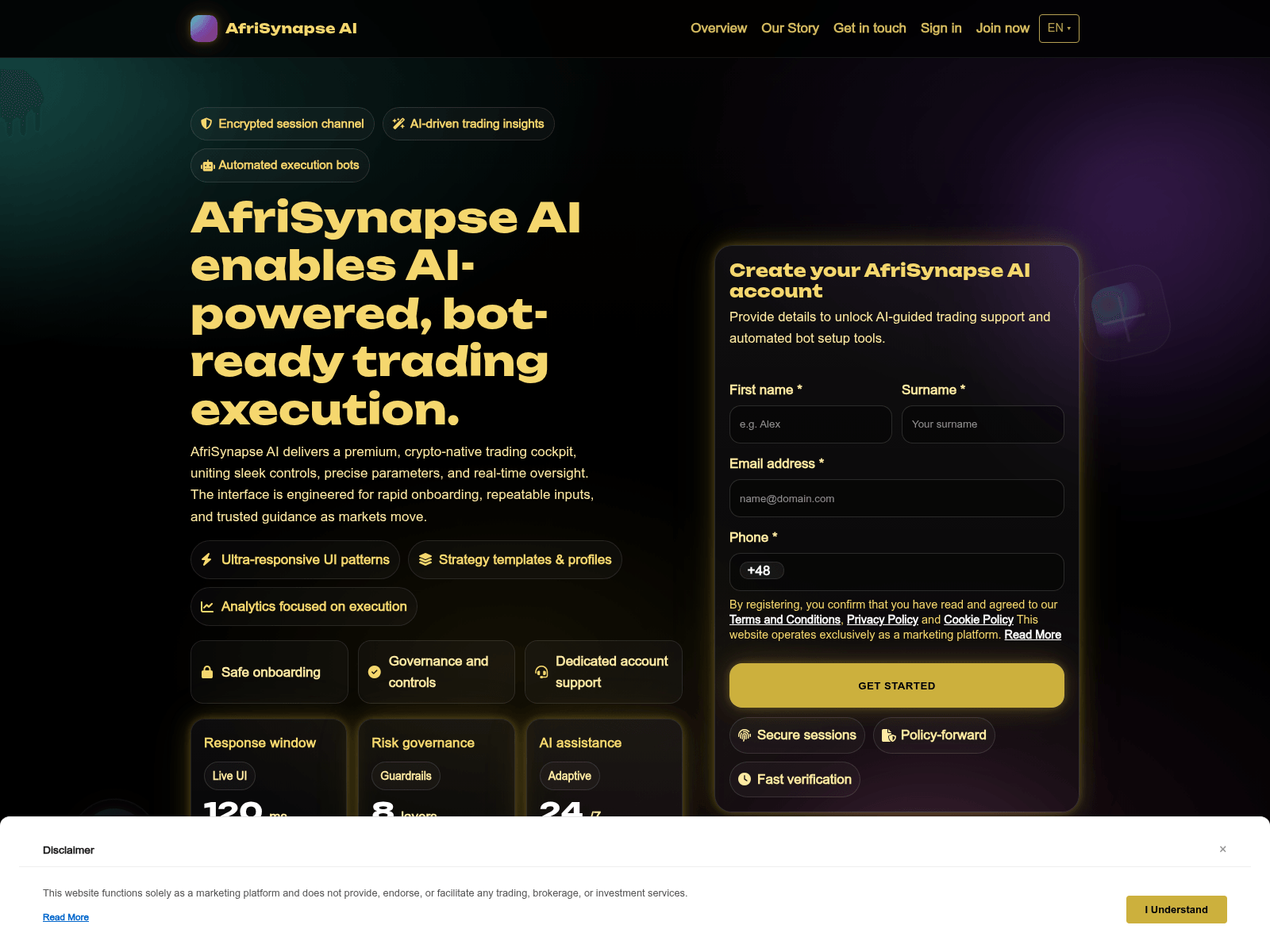Click the fingerprint icon in Secure sessions
The width and height of the screenshot is (1270, 952).
[745, 735]
